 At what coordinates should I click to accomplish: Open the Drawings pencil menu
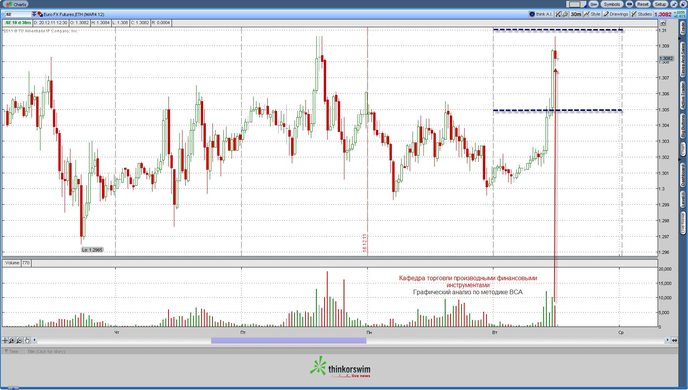pos(616,14)
